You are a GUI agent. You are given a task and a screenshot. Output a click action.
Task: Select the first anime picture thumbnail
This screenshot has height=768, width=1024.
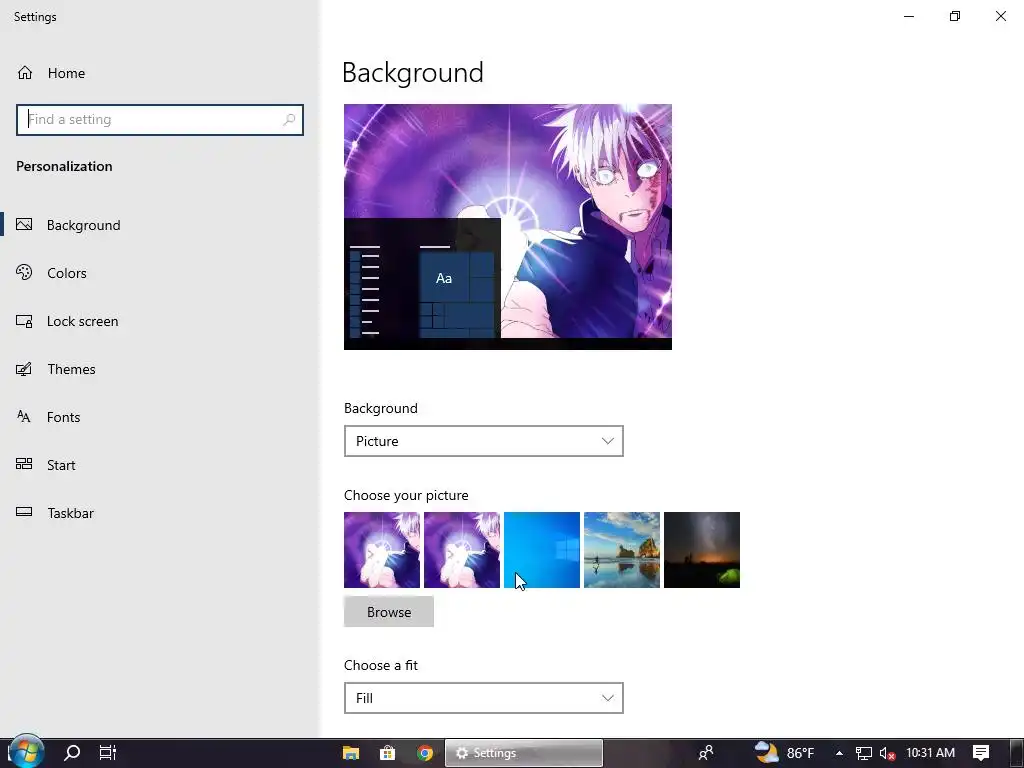coord(382,550)
